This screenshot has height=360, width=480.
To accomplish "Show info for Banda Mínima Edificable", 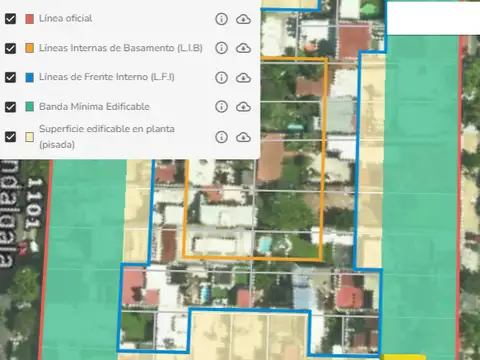I will point(221,107).
